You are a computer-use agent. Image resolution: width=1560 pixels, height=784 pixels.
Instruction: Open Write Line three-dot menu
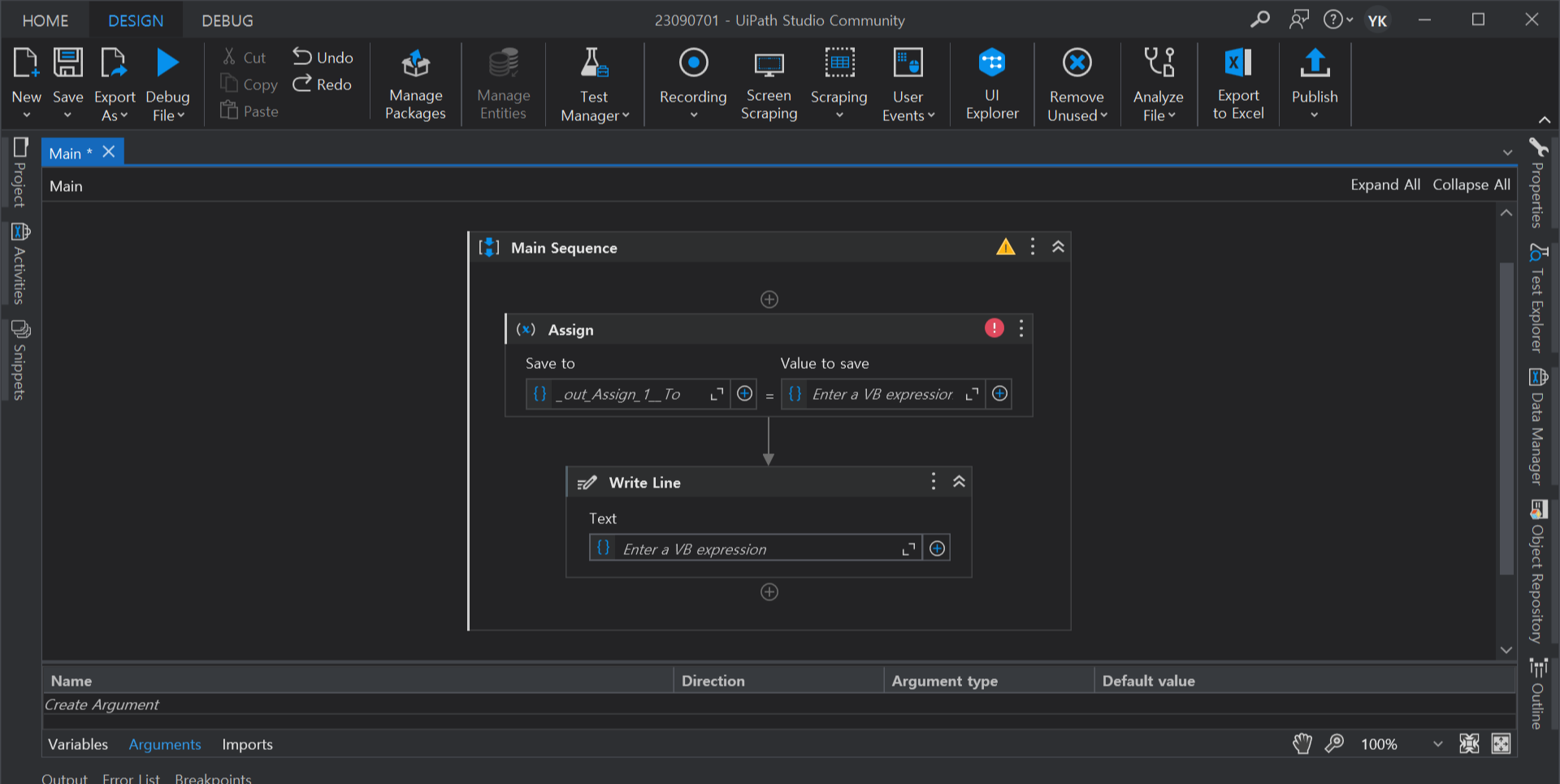tap(934, 482)
